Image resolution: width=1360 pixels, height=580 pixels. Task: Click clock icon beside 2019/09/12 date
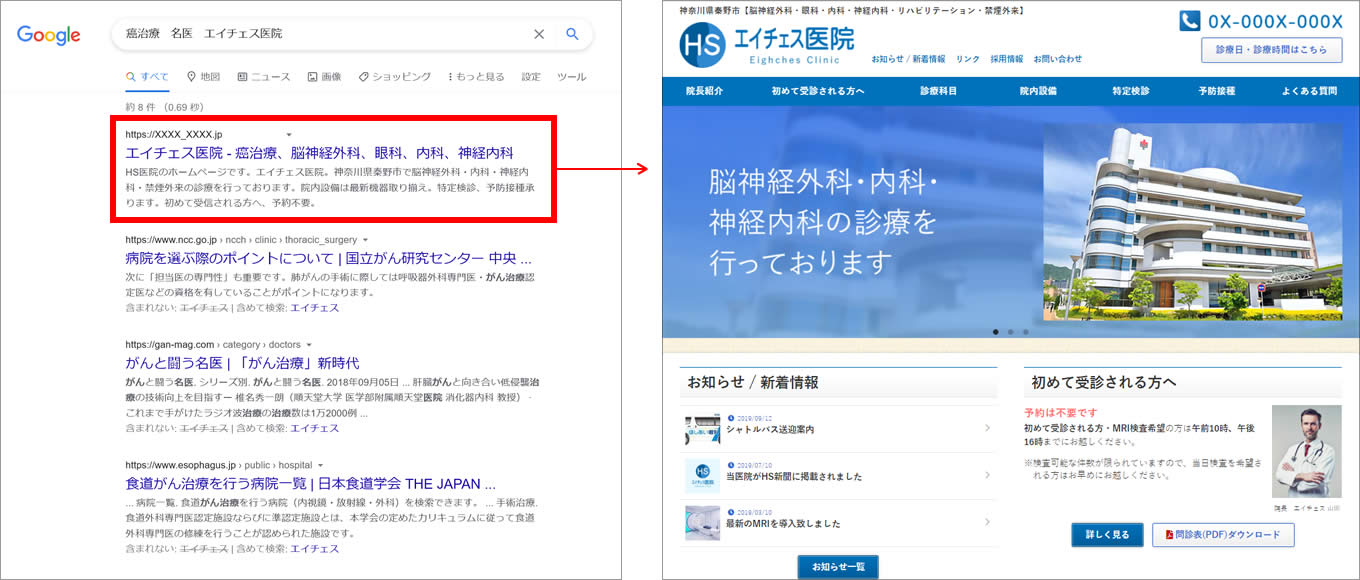(x=731, y=418)
